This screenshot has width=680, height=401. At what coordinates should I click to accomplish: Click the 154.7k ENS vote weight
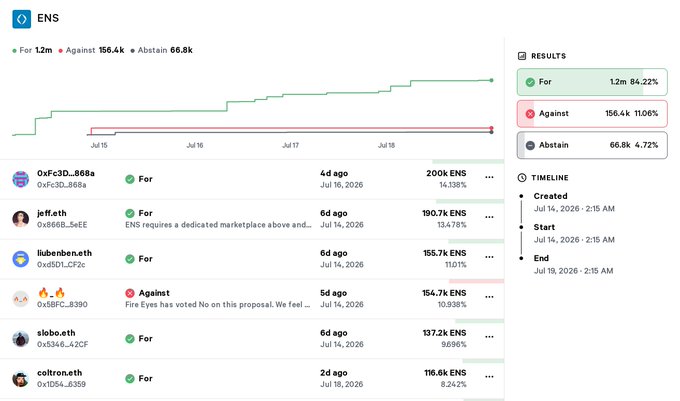pyautogui.click(x=444, y=293)
